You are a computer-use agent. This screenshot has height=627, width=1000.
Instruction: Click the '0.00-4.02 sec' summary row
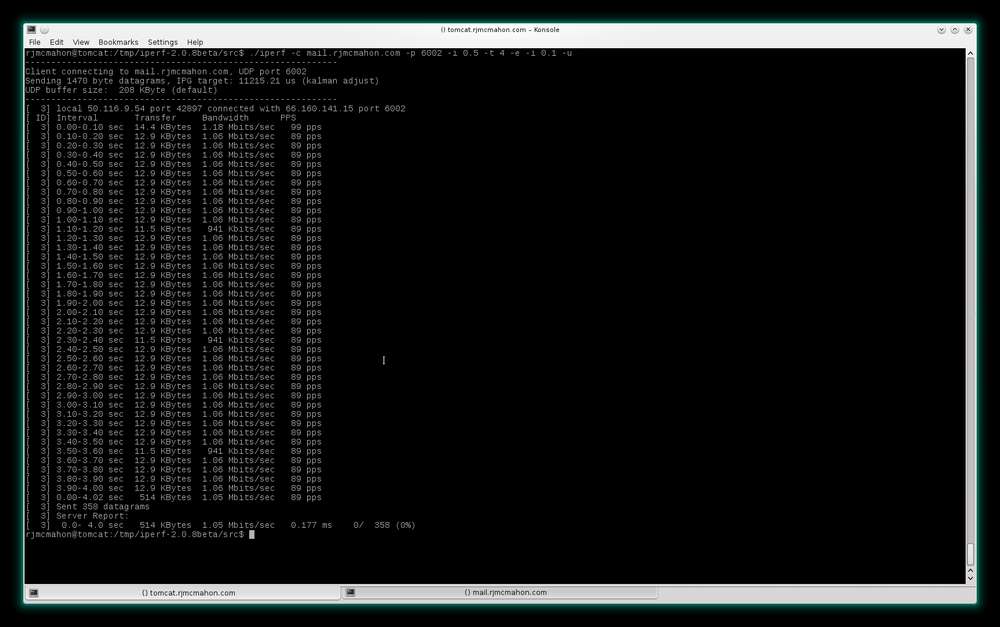click(173, 498)
